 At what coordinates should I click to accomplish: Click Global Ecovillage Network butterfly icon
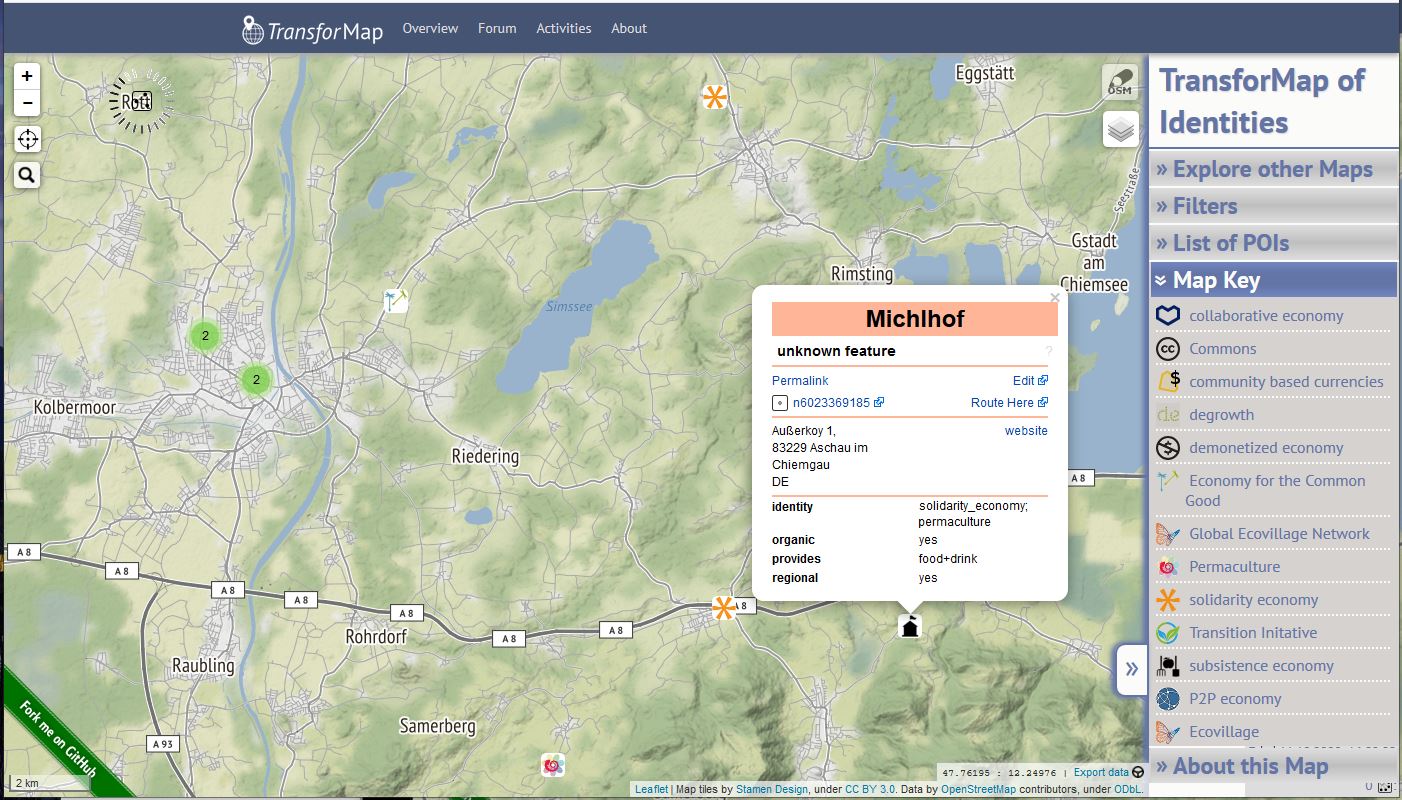[x=1168, y=534]
